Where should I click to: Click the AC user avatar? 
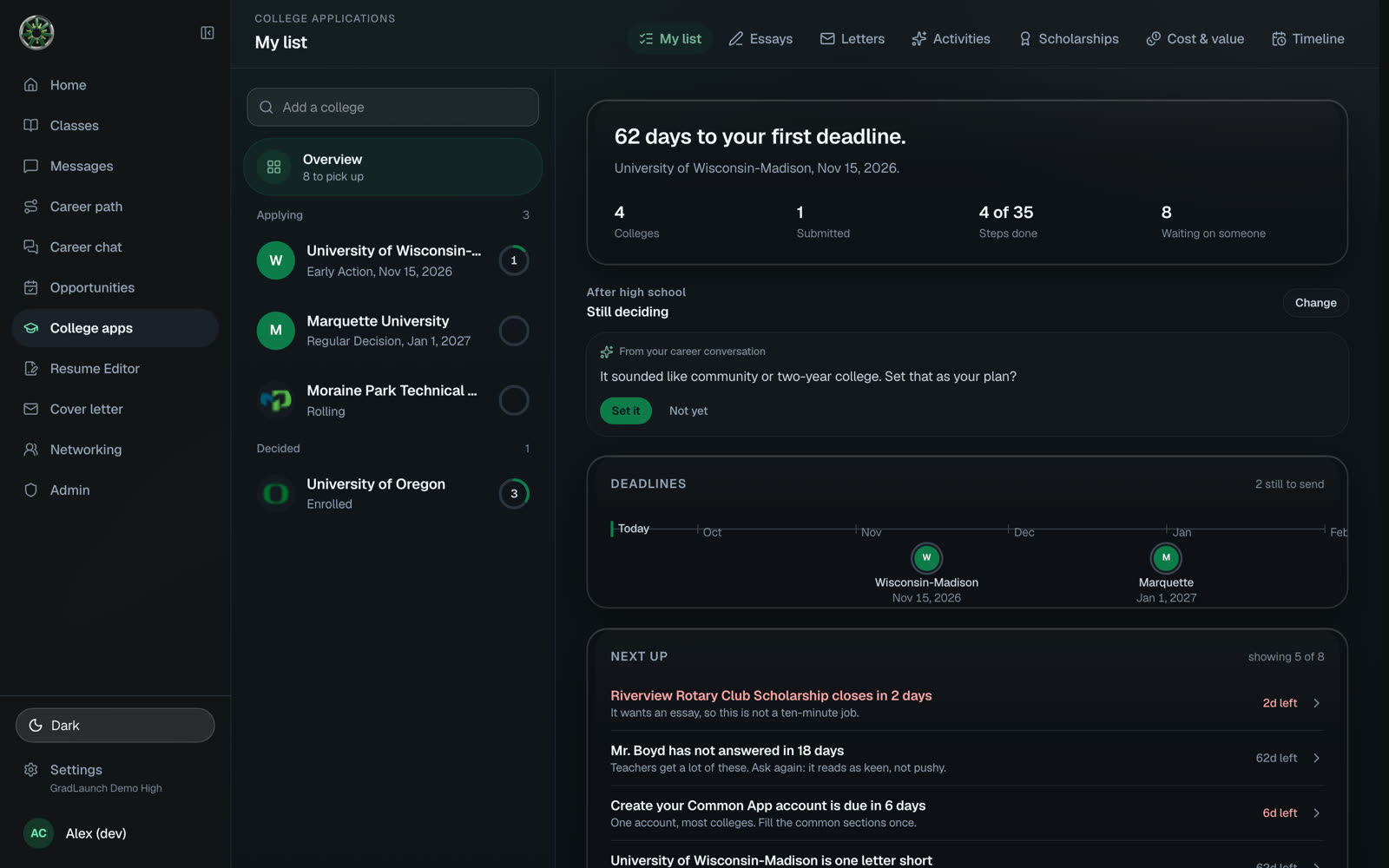click(x=38, y=833)
